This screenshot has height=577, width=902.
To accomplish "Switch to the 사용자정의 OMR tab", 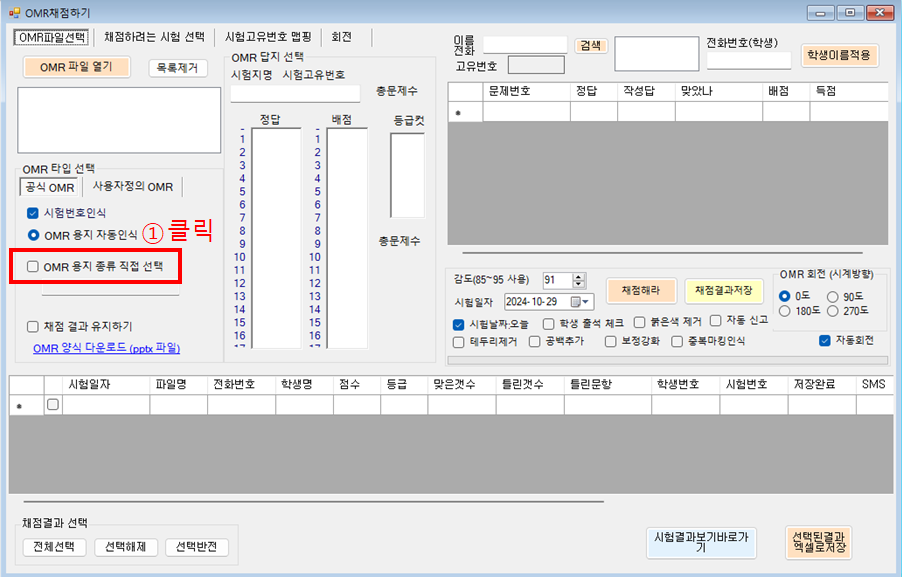I will pyautogui.click(x=133, y=187).
